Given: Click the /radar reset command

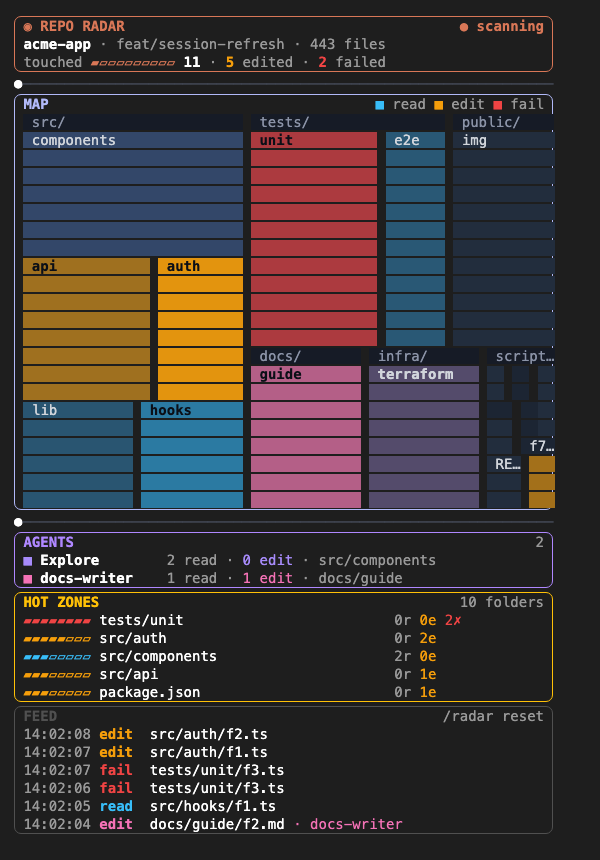Looking at the screenshot, I should [x=493, y=716].
